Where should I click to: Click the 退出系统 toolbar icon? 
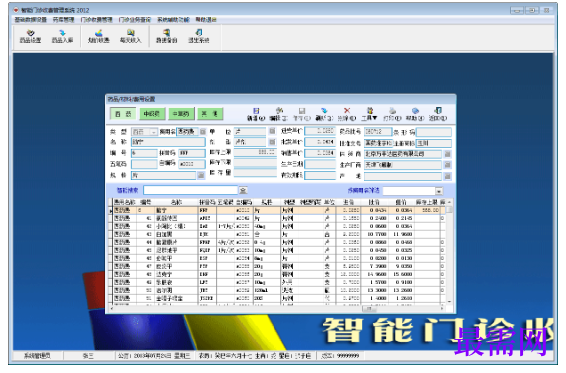click(199, 36)
